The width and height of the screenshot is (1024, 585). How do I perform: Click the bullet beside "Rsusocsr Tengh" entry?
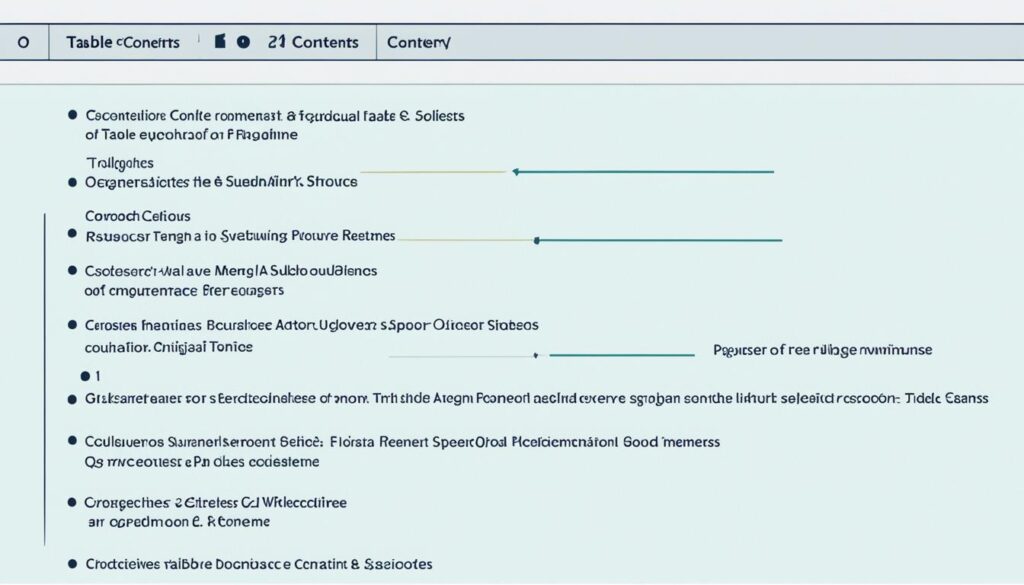click(x=72, y=237)
